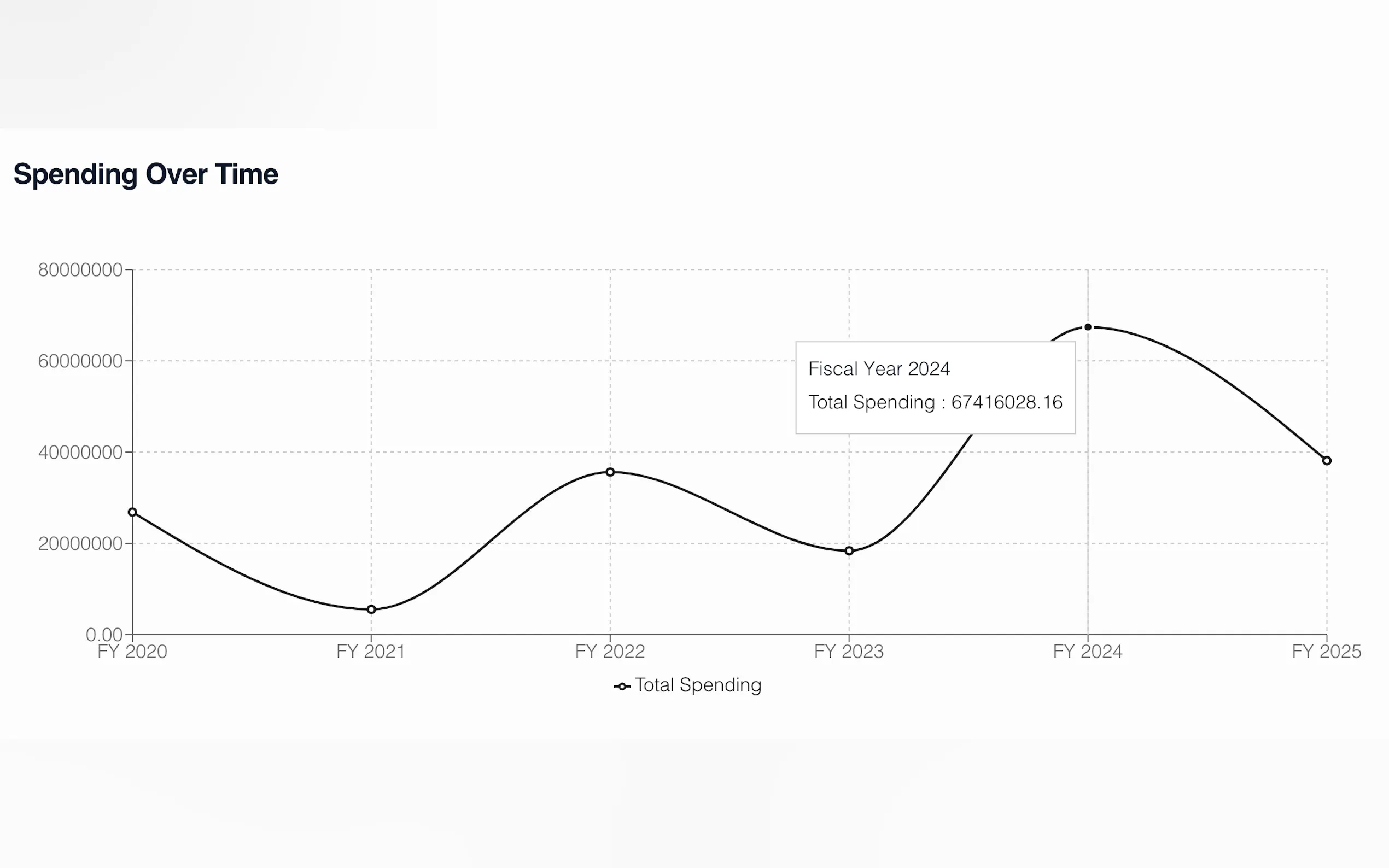Select the FY 2024 x-axis label
Screen dimensions: 1389x868
coord(1088,652)
